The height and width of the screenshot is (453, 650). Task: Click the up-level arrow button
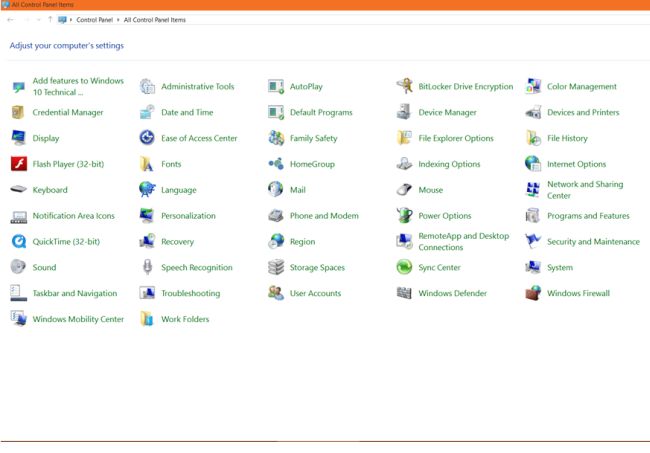[50, 19]
